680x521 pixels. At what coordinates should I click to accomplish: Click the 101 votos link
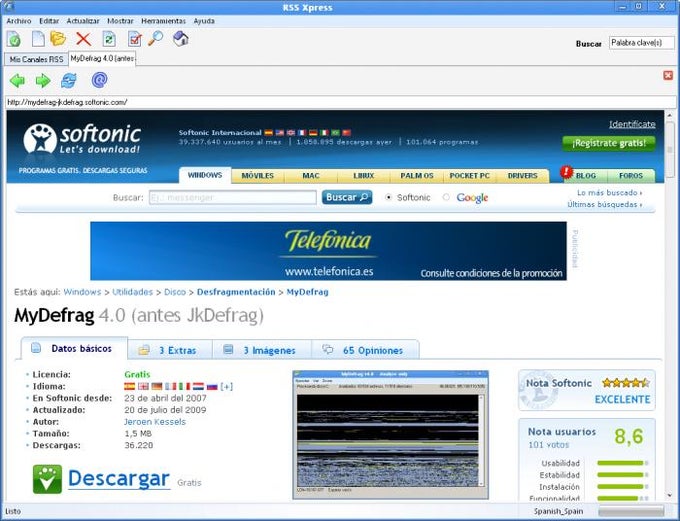[x=548, y=445]
